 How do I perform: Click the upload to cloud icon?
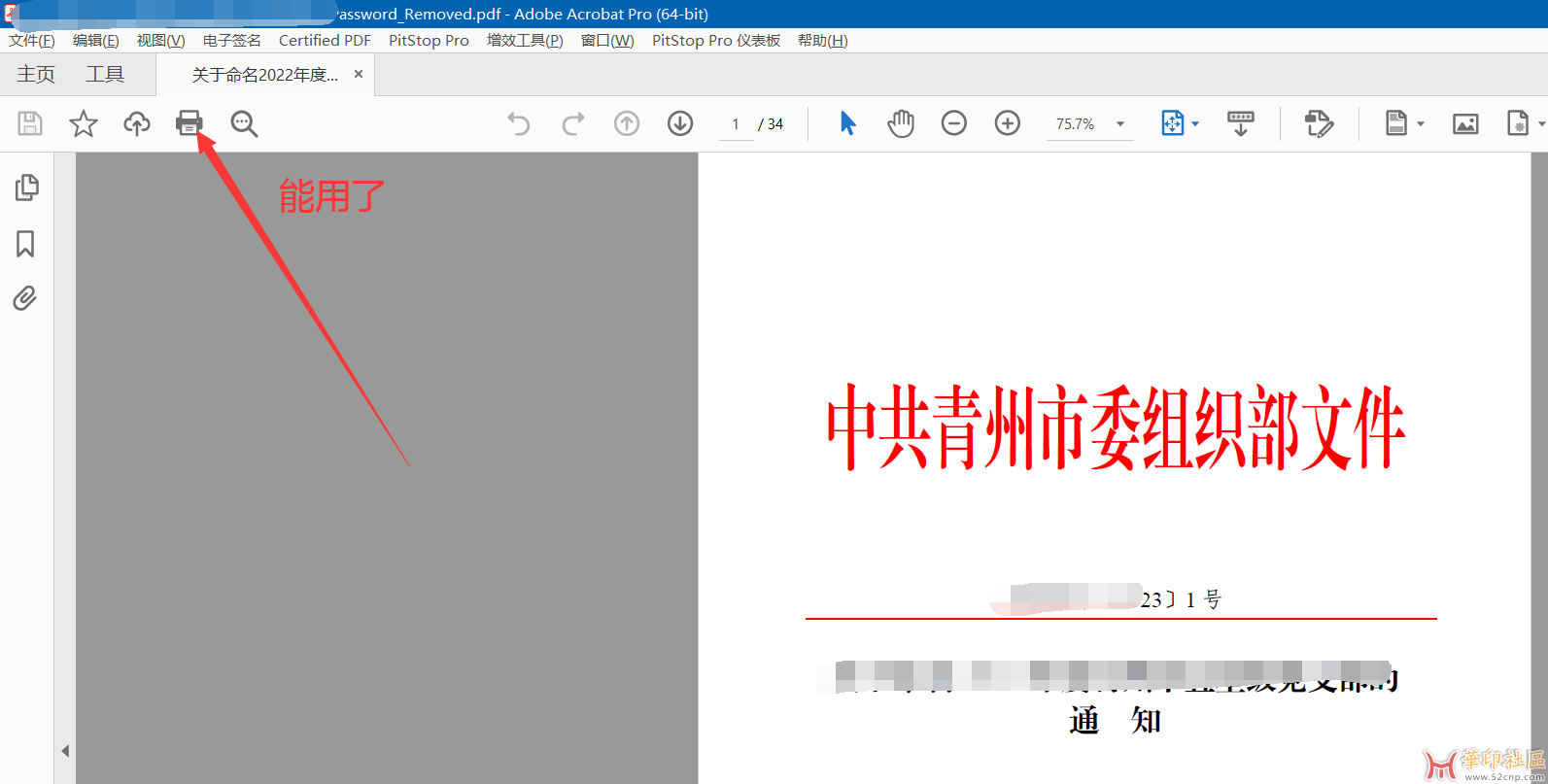coord(137,123)
